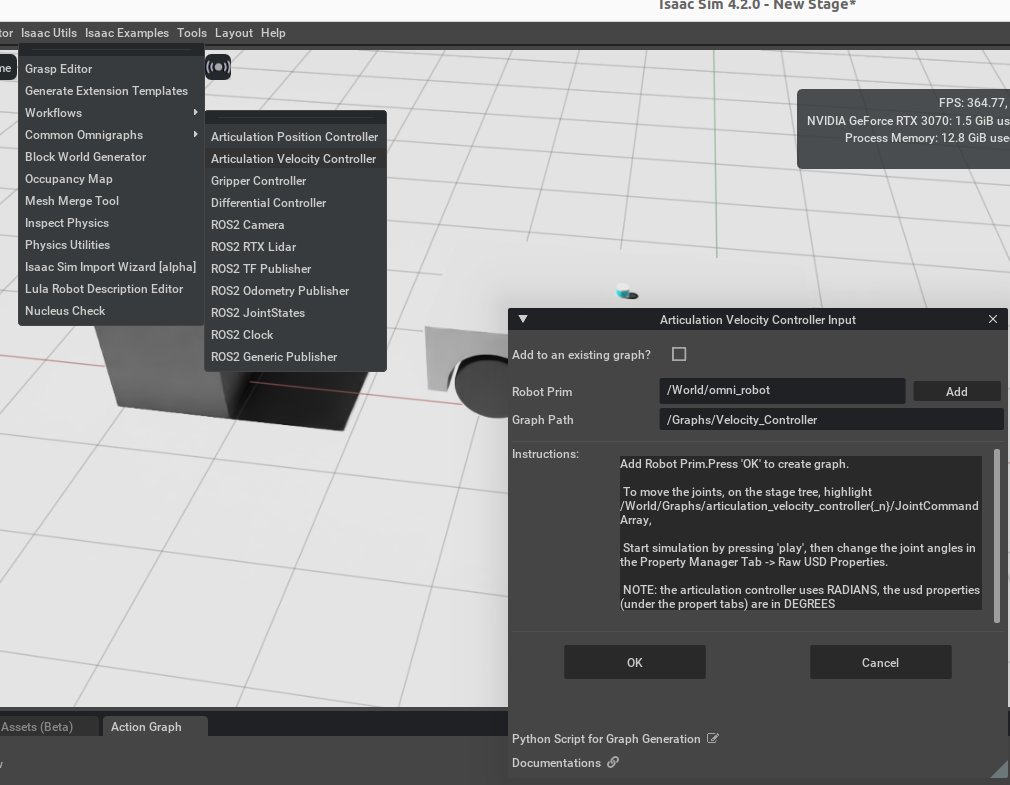Select ROS2 Odometry Publisher
Viewport: 1010px width, 785px height.
point(295,290)
